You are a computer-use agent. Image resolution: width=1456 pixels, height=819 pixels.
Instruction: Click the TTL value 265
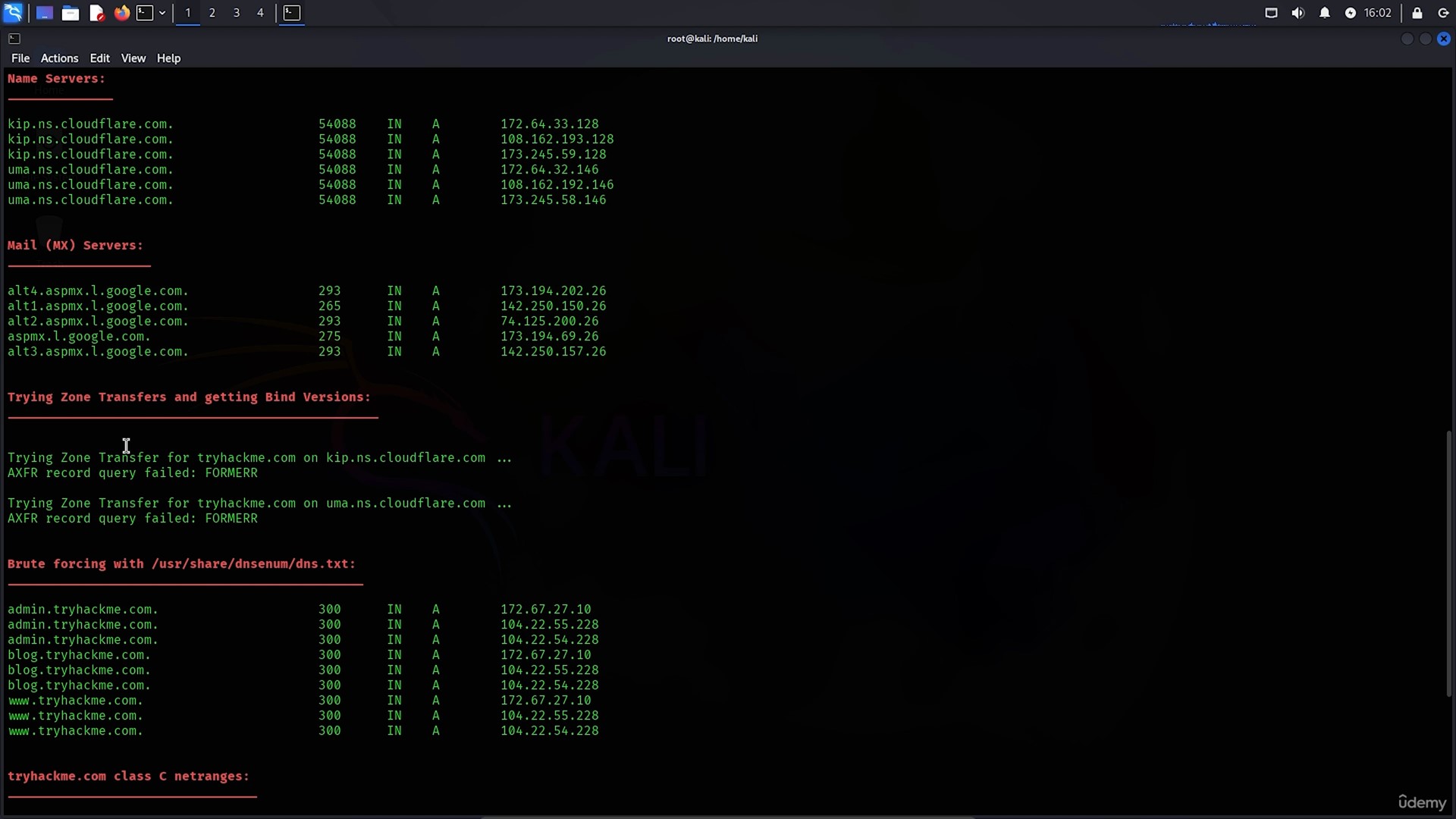pos(330,306)
